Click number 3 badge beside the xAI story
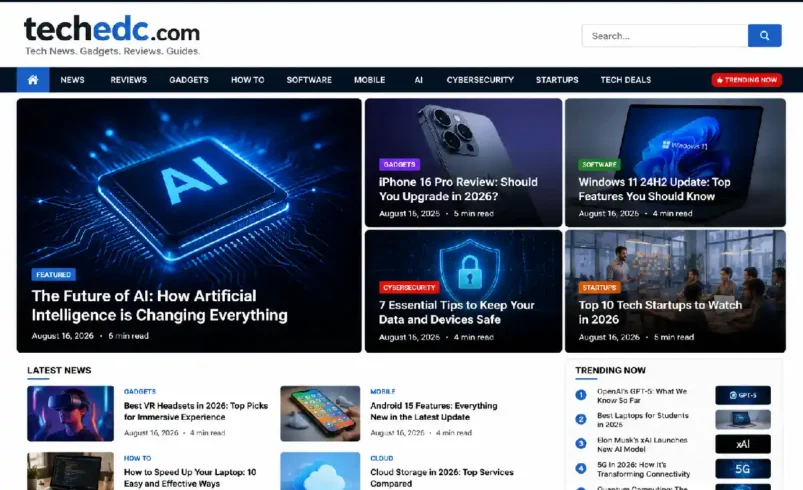Screen dimensions: 803x490 coord(581,443)
